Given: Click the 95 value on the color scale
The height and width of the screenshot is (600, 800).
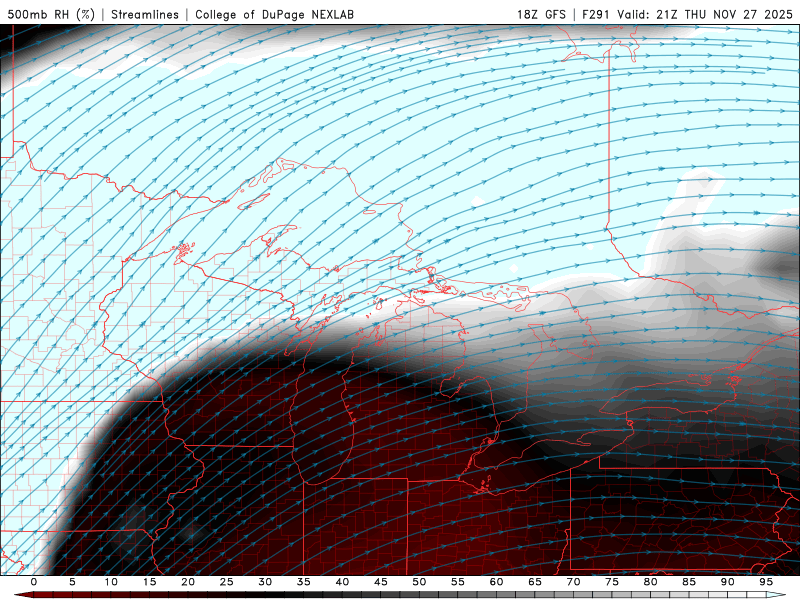Looking at the screenshot, I should tap(766, 582).
